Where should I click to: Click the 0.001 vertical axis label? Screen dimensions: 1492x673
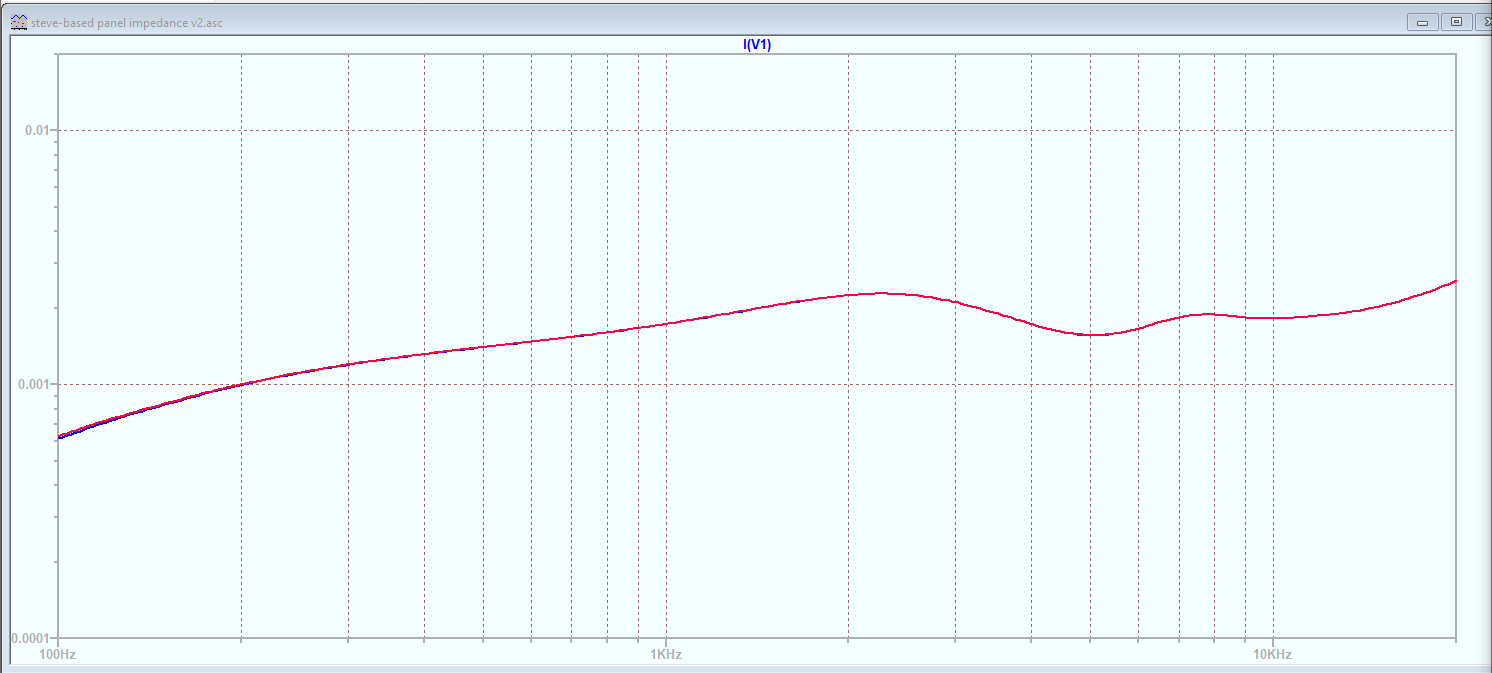(36, 384)
